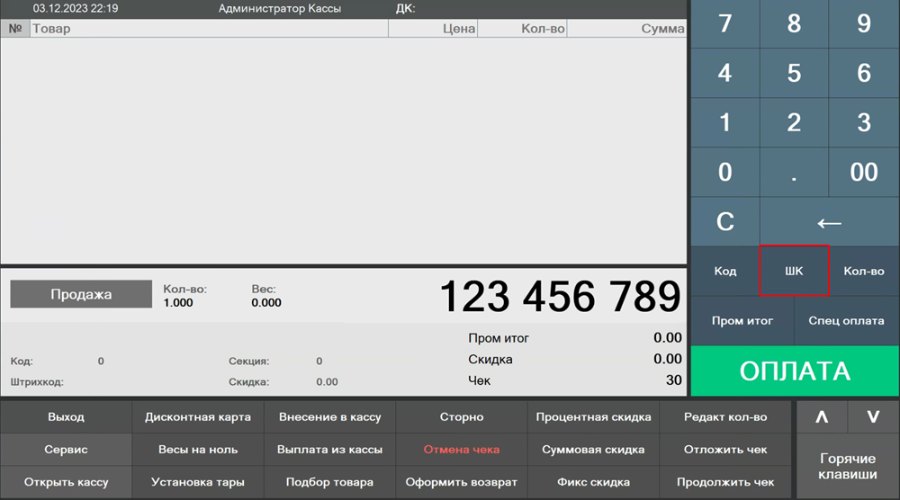
Task: Tap digit 1 on the numeric keypad
Action: point(725,122)
